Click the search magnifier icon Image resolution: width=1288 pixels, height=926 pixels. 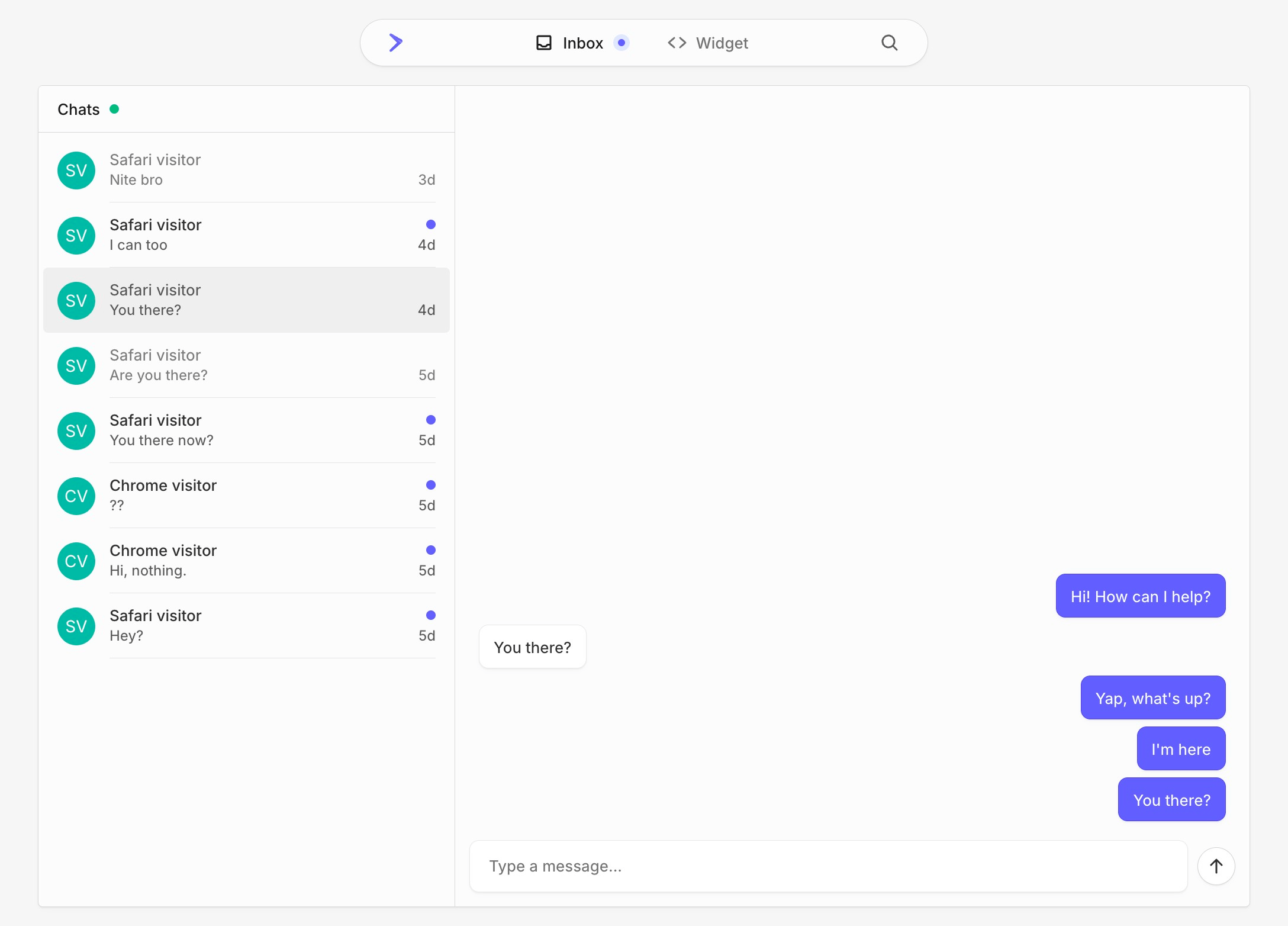889,43
